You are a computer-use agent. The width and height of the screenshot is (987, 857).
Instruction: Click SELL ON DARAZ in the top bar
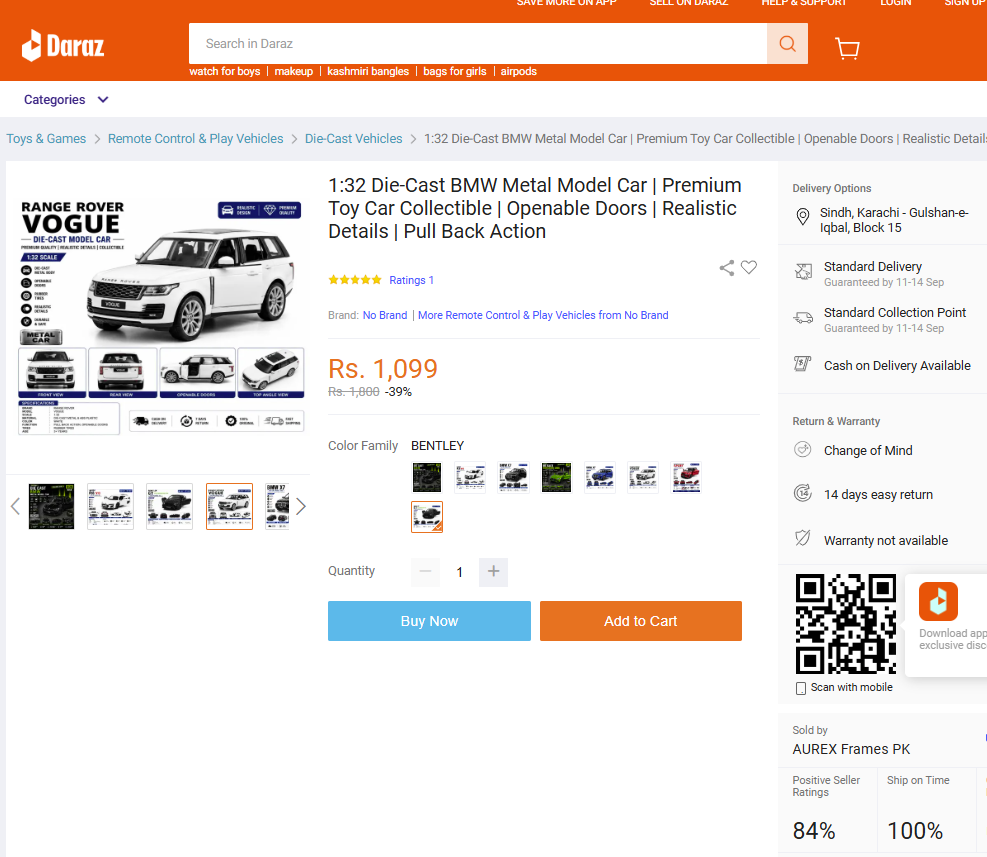pos(689,3)
